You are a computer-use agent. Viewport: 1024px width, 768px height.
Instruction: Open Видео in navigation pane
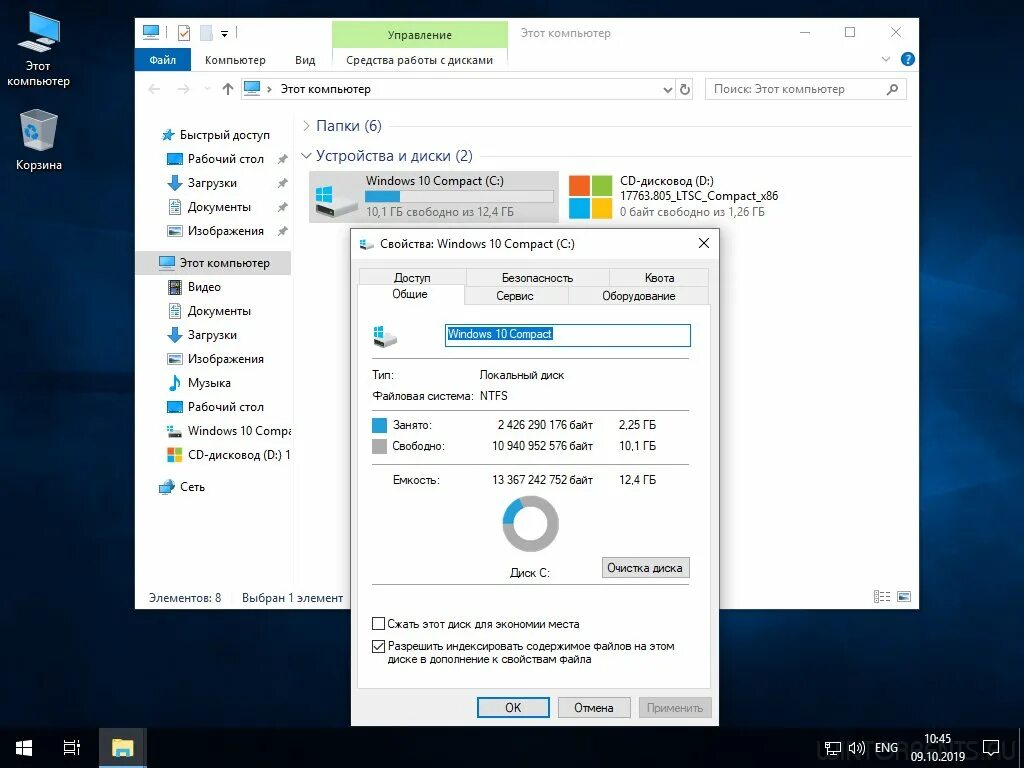tap(204, 287)
